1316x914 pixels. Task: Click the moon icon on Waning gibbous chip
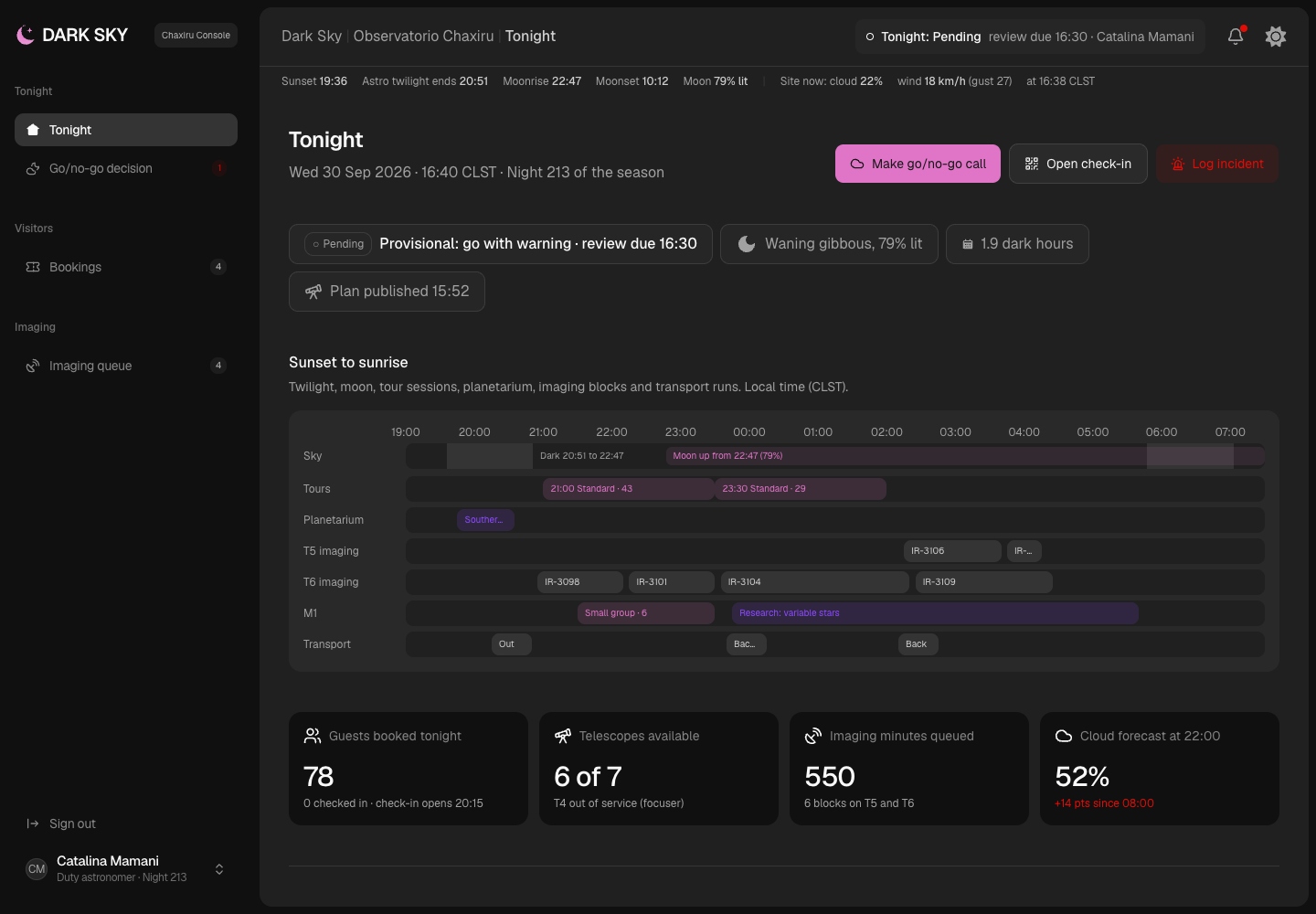click(x=747, y=244)
